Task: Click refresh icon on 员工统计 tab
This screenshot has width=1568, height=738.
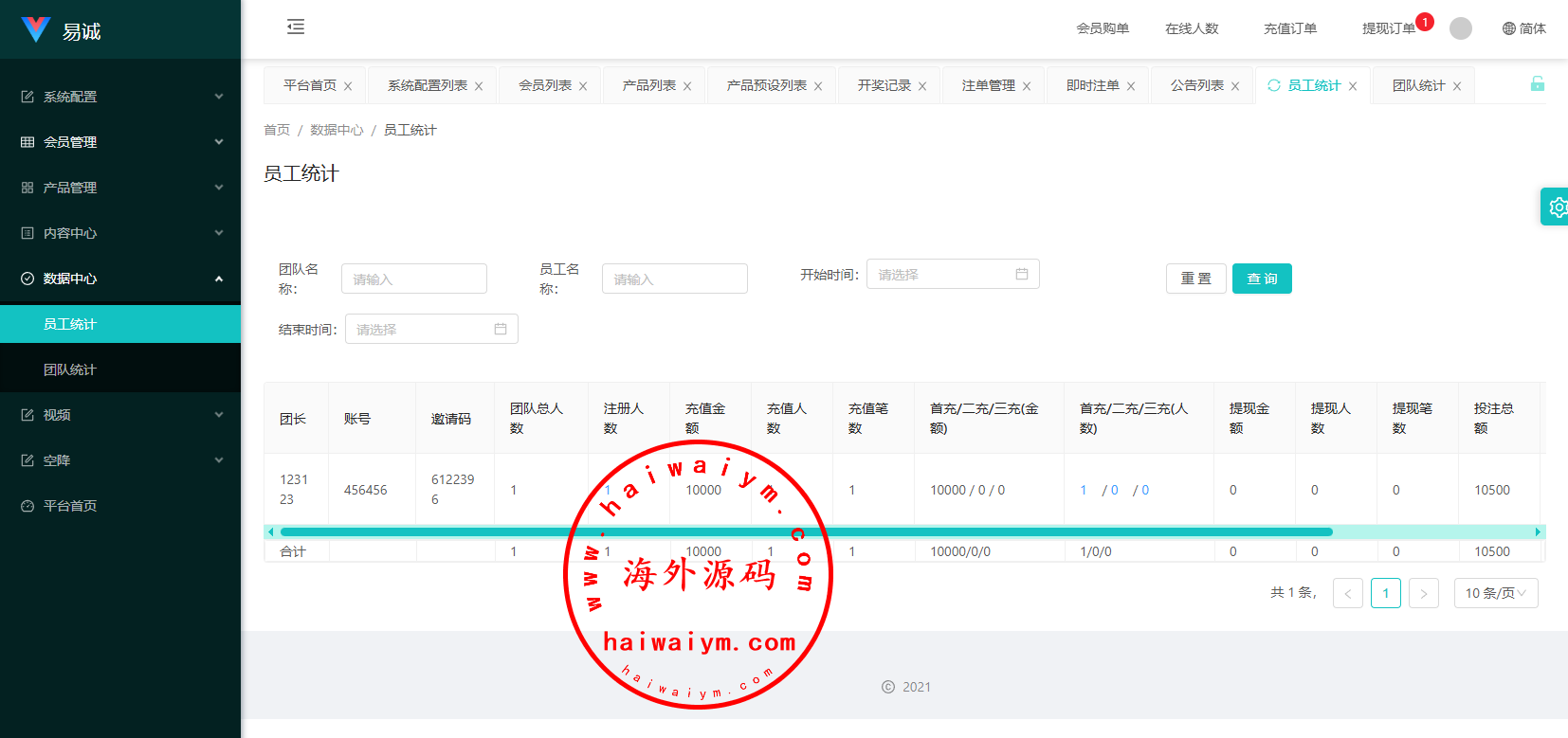Action: [x=1274, y=85]
